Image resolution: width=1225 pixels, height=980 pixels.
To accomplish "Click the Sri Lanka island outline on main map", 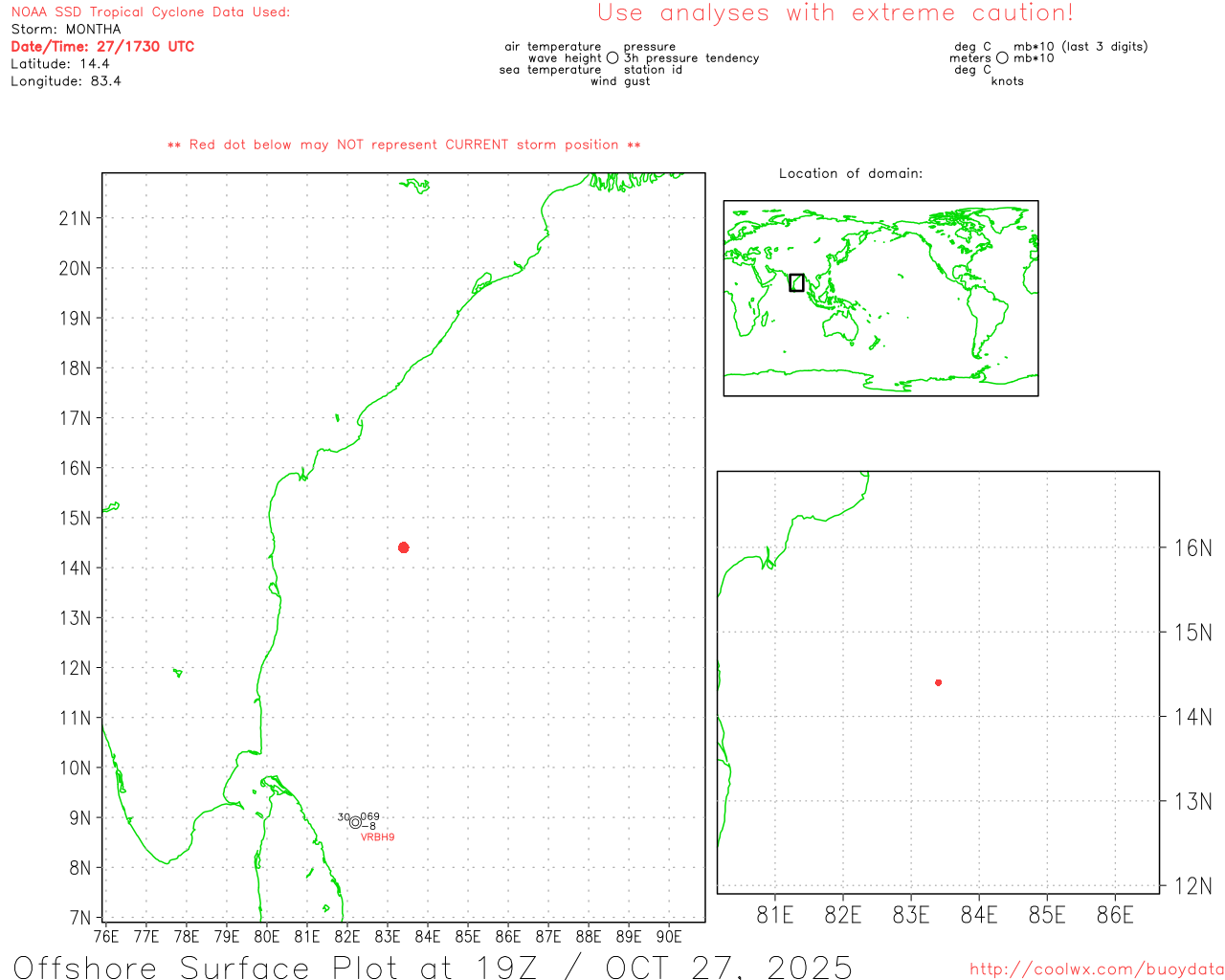I will click(295, 842).
